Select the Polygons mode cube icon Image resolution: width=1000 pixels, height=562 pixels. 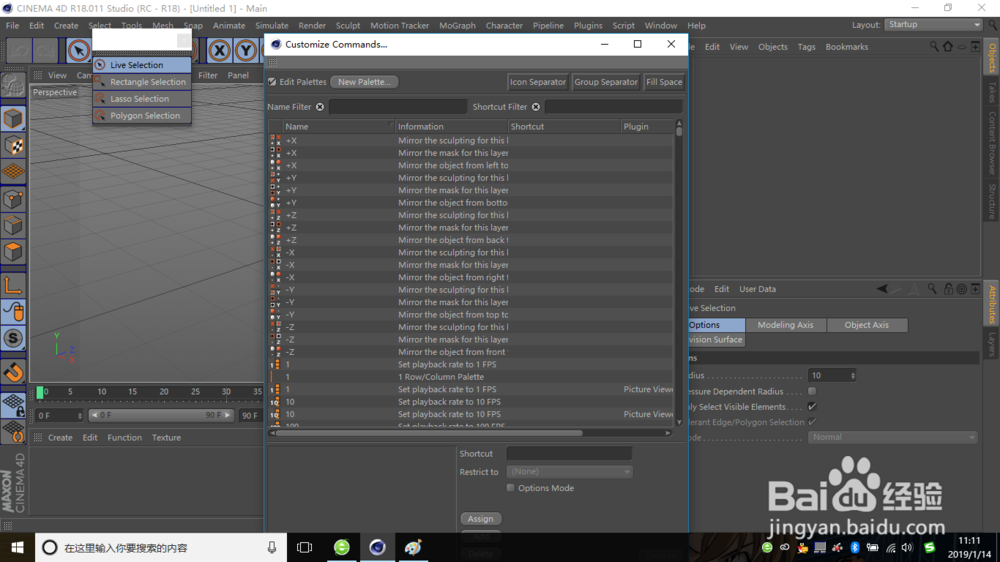[13, 251]
